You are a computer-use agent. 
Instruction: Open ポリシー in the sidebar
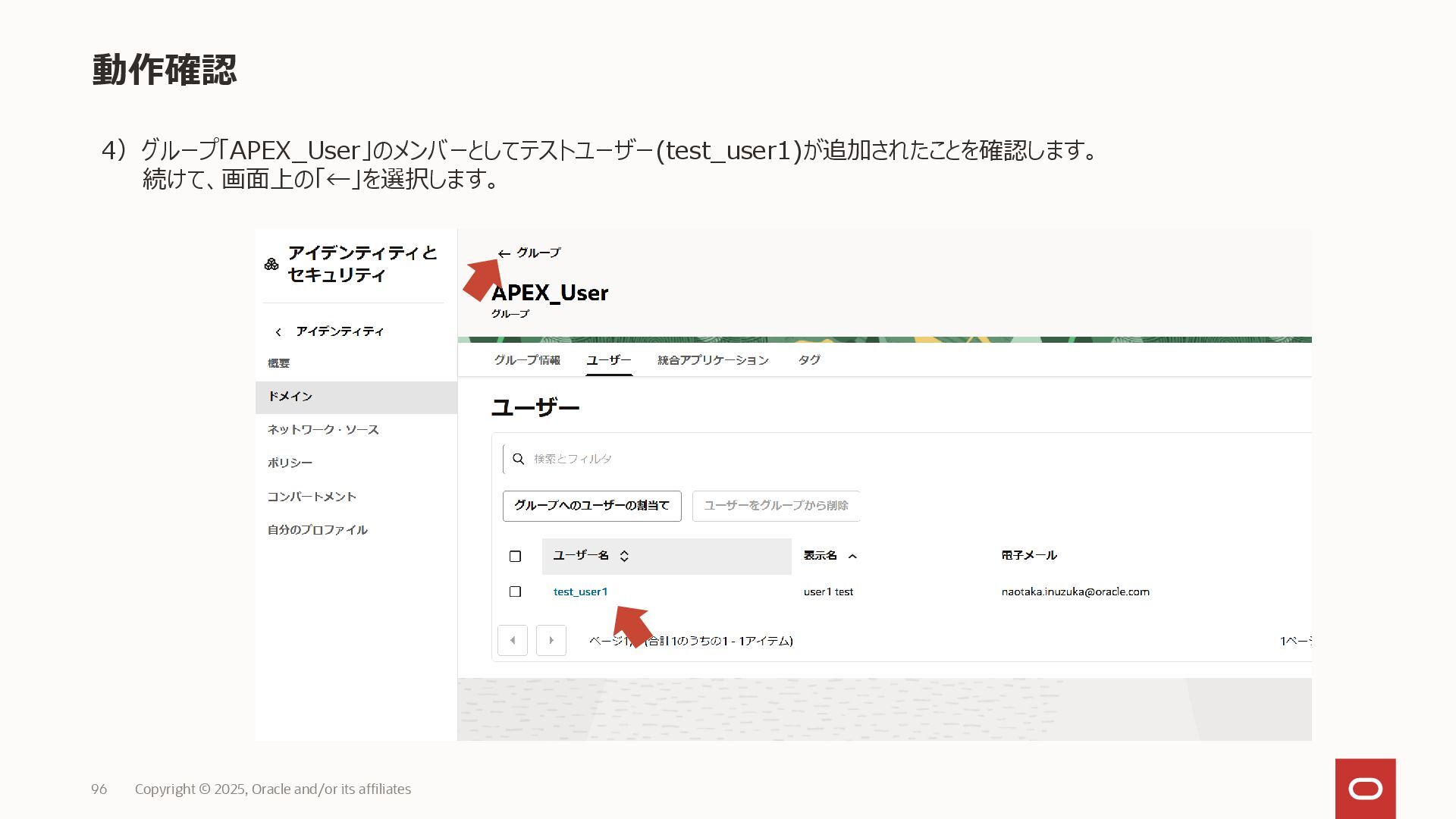[290, 463]
